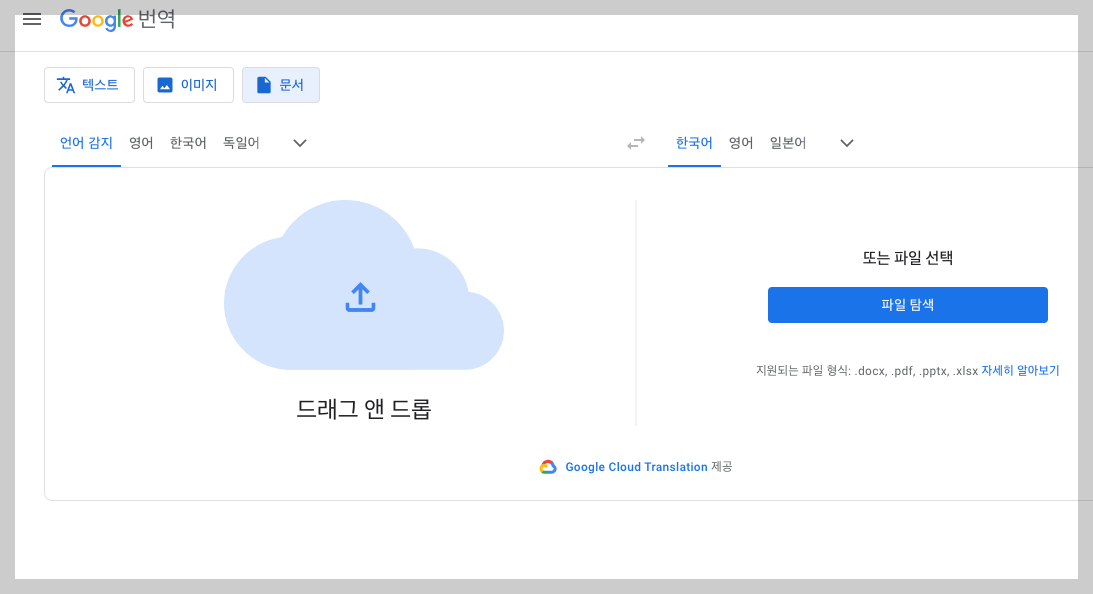Viewport: 1093px width, 594px height.
Task: Switch to the 이미지 tab
Action: 188,85
